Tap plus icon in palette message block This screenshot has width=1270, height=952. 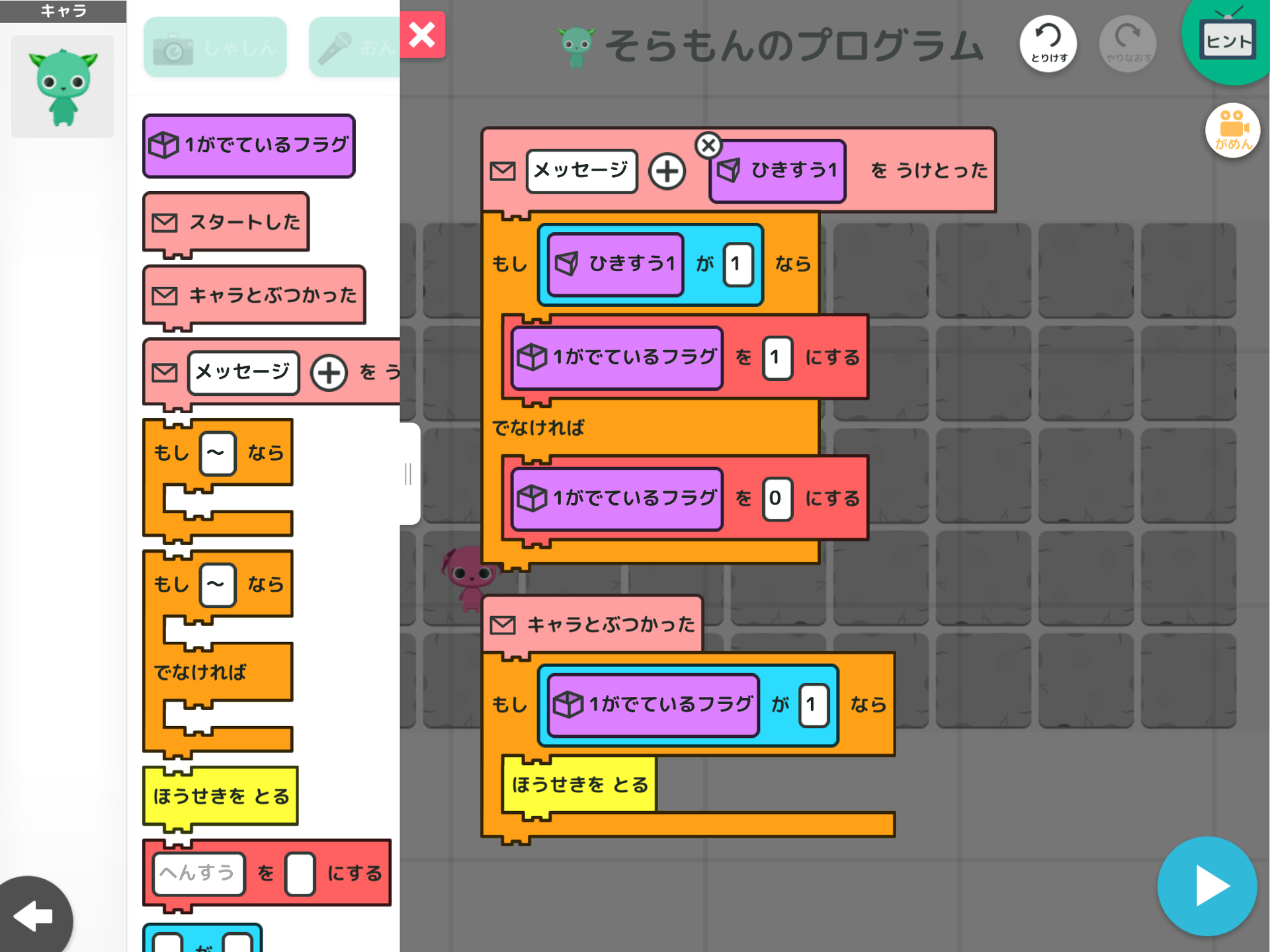pos(329,372)
